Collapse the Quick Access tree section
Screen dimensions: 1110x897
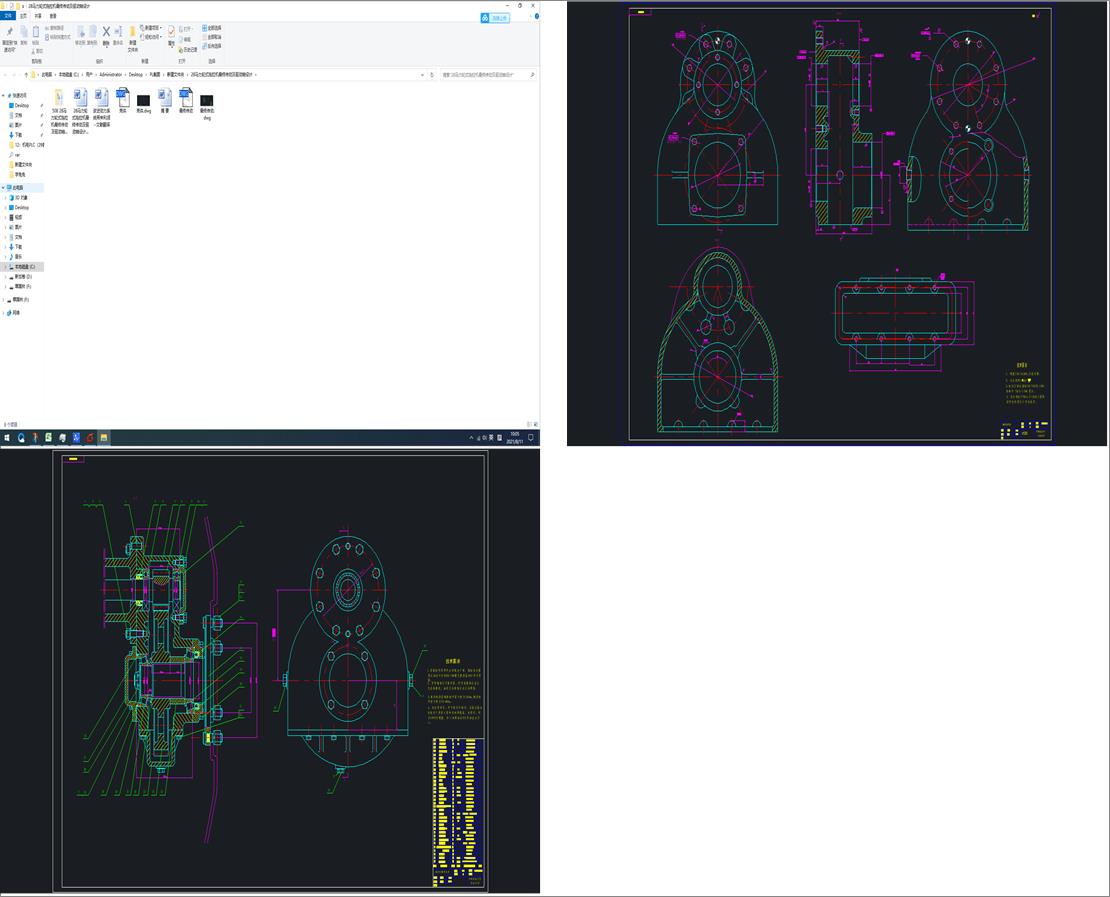(x=4, y=95)
